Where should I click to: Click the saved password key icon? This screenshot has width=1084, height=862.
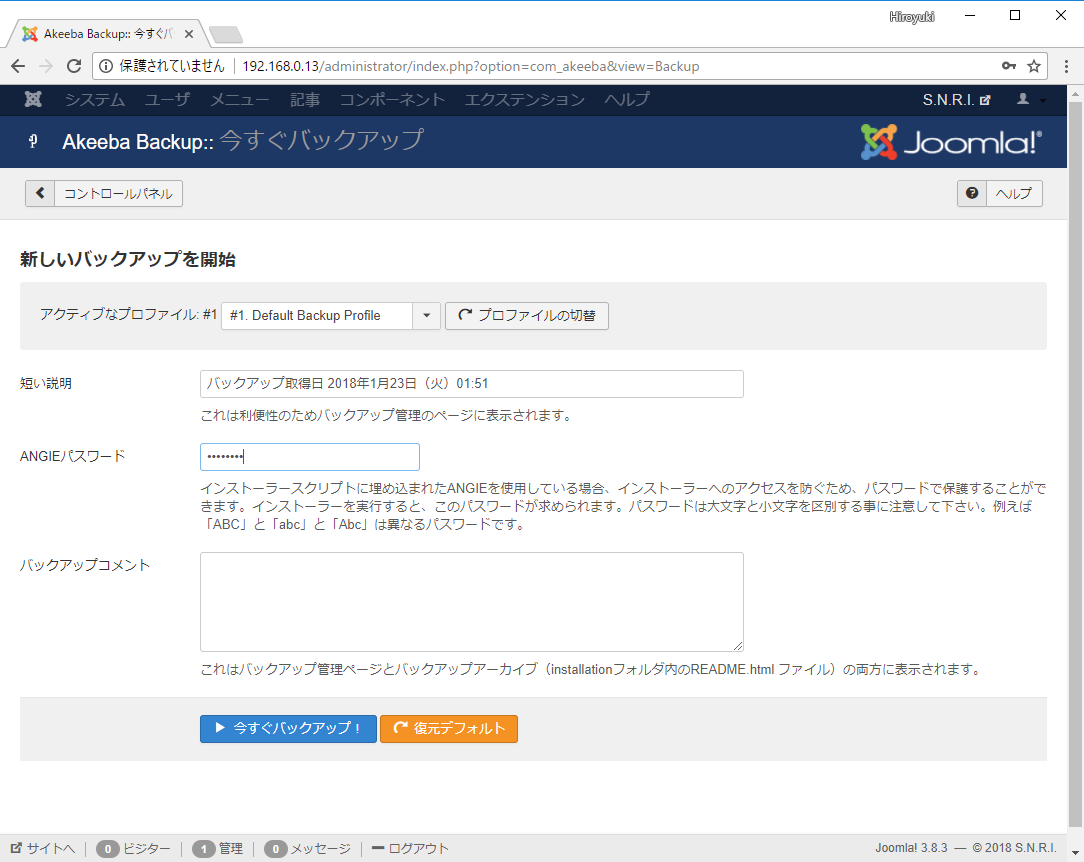[x=1009, y=66]
